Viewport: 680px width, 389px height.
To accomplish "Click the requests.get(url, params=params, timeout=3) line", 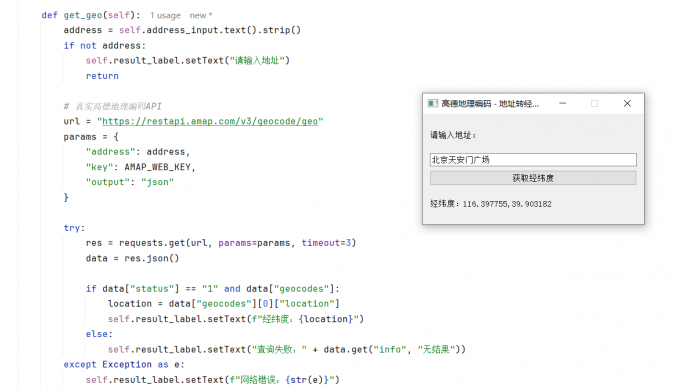I will pos(221,243).
